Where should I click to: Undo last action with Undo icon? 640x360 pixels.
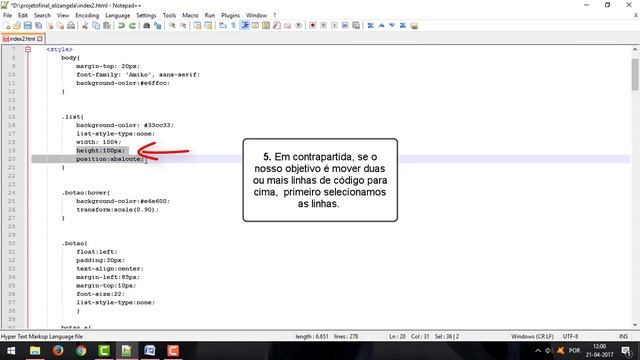121,25
